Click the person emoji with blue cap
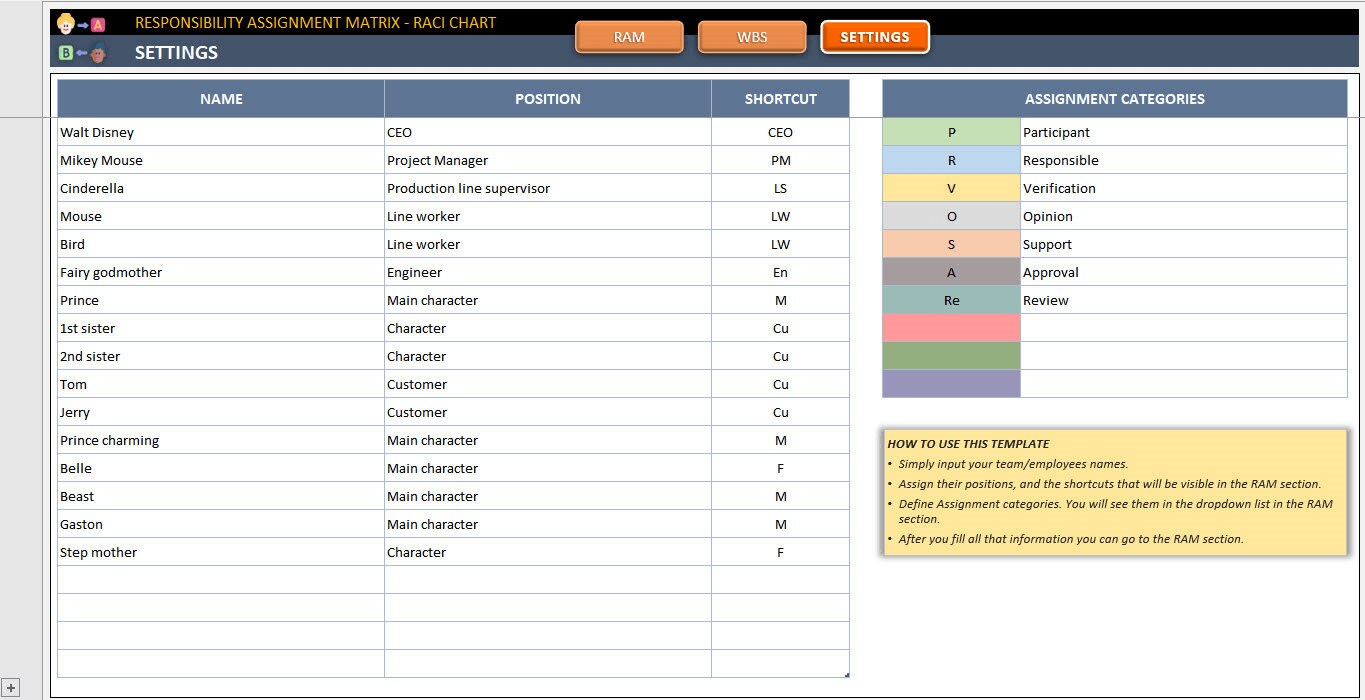The image size is (1365, 700). 97,53
